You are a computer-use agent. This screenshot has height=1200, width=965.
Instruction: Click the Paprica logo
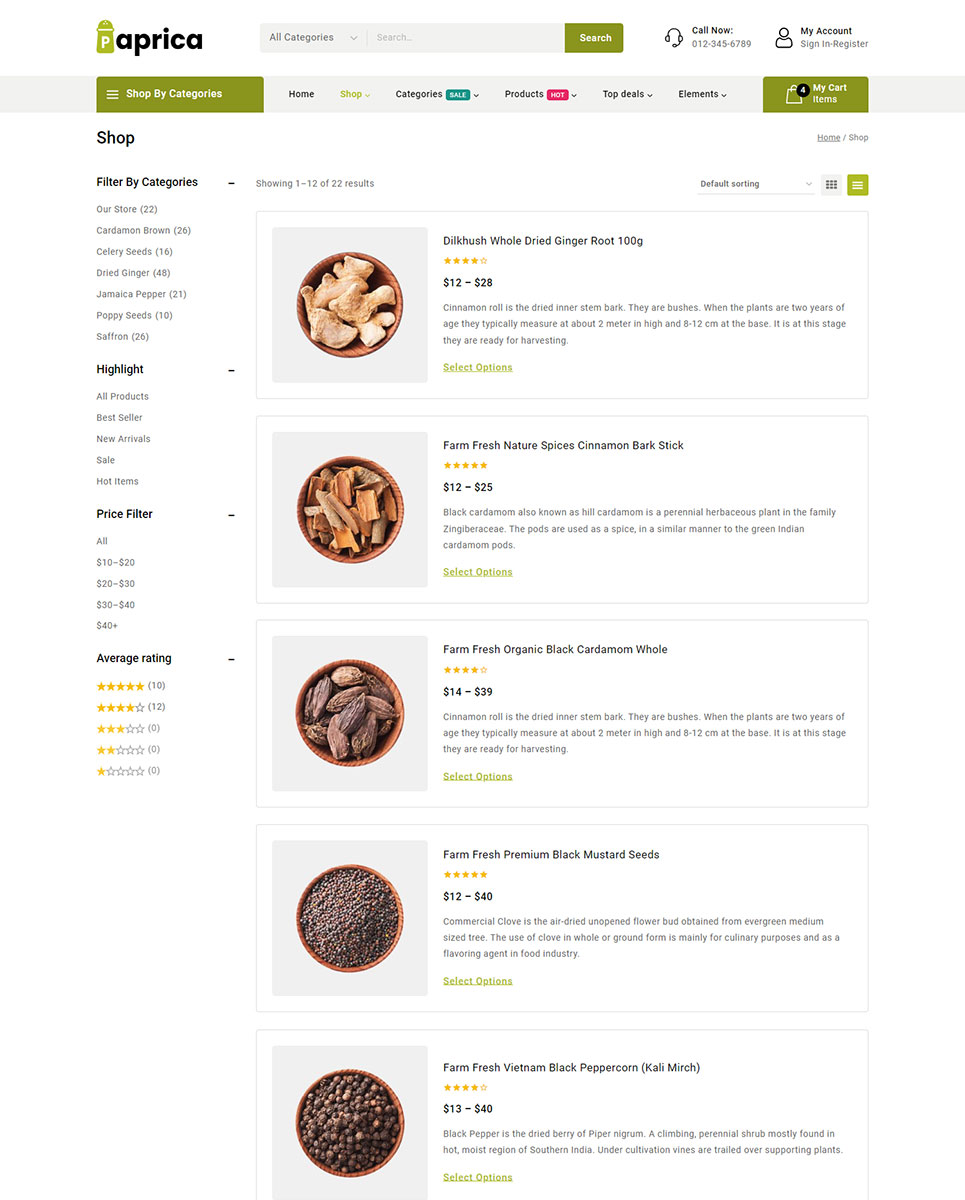point(149,38)
